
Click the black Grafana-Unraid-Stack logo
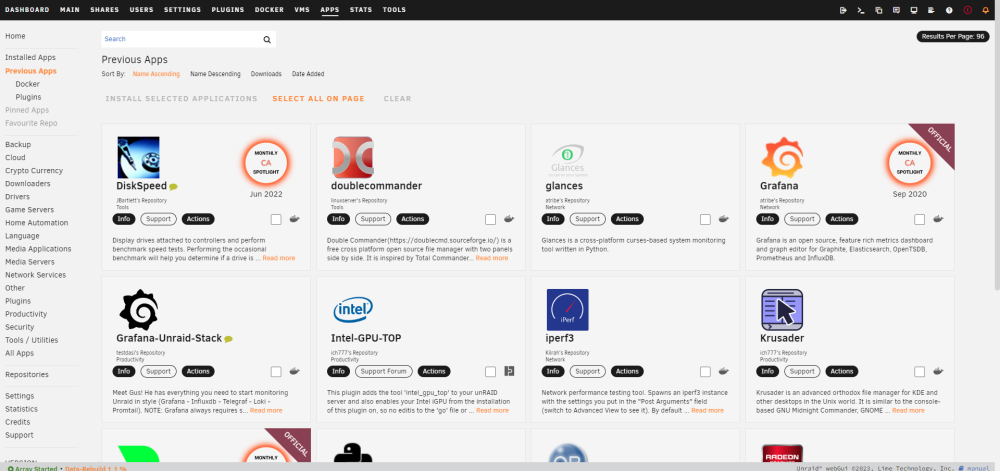(x=138, y=310)
